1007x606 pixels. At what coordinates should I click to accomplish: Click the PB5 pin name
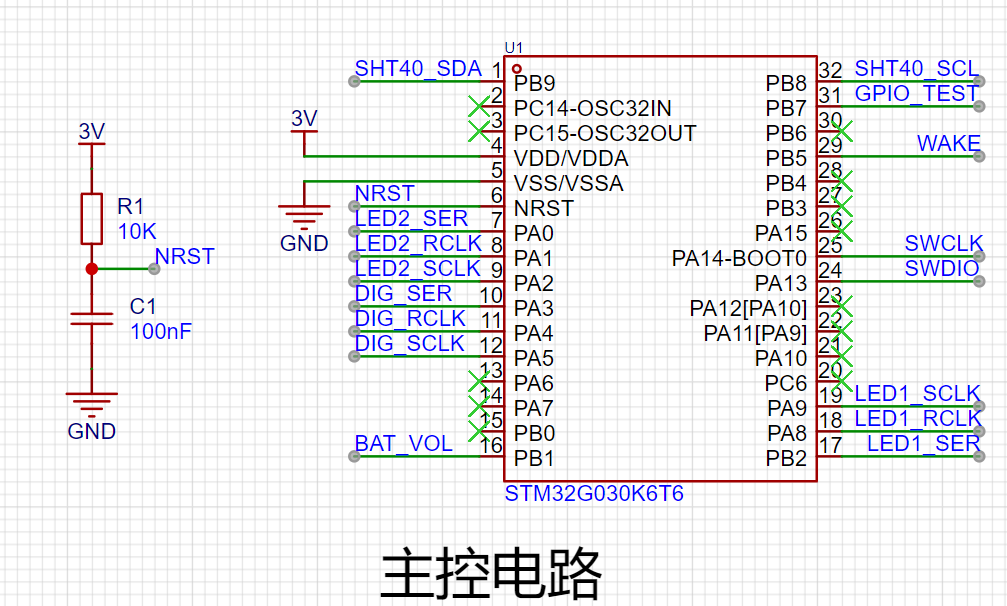(x=786, y=159)
